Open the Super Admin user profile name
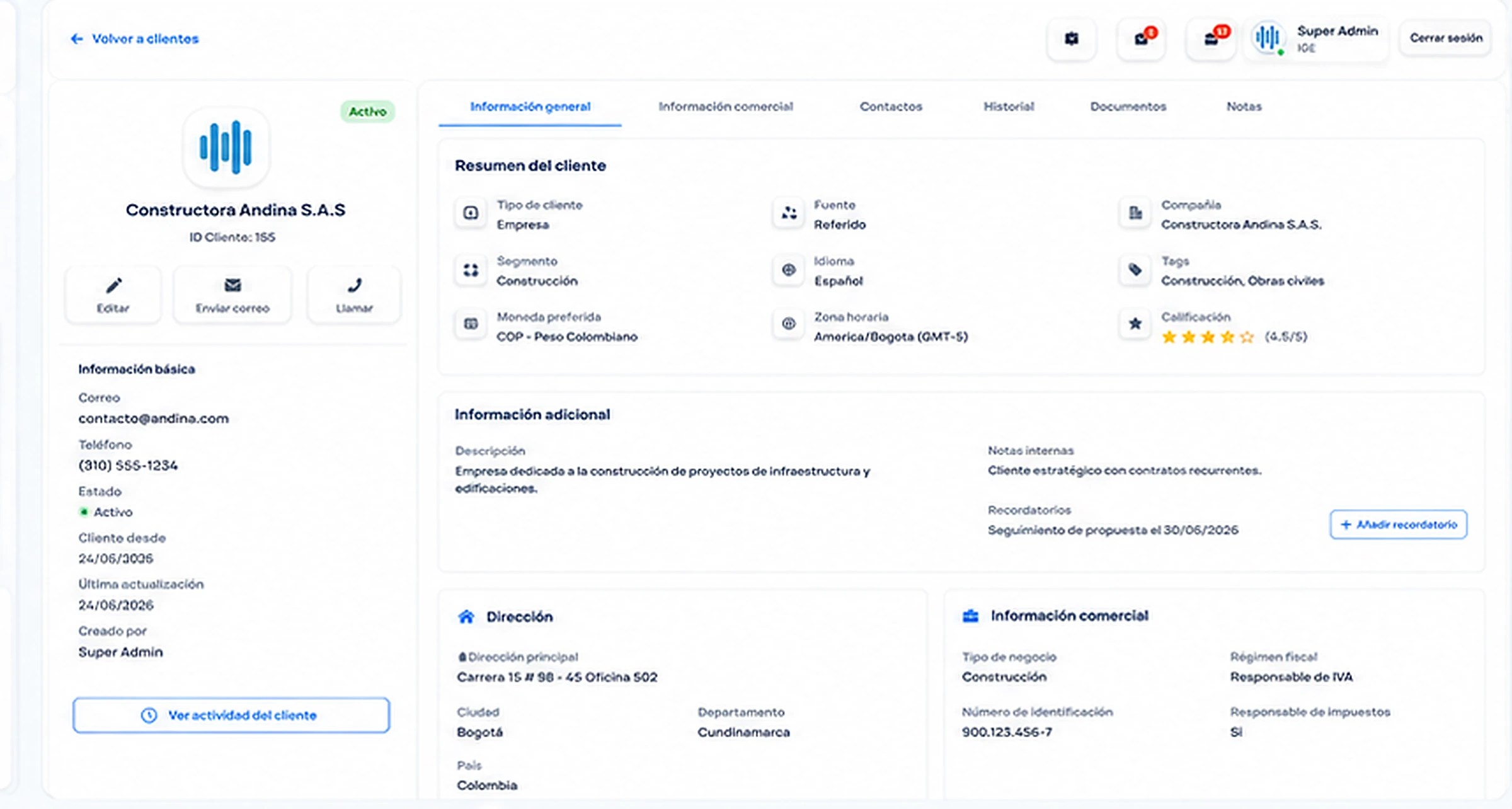 [1337, 31]
